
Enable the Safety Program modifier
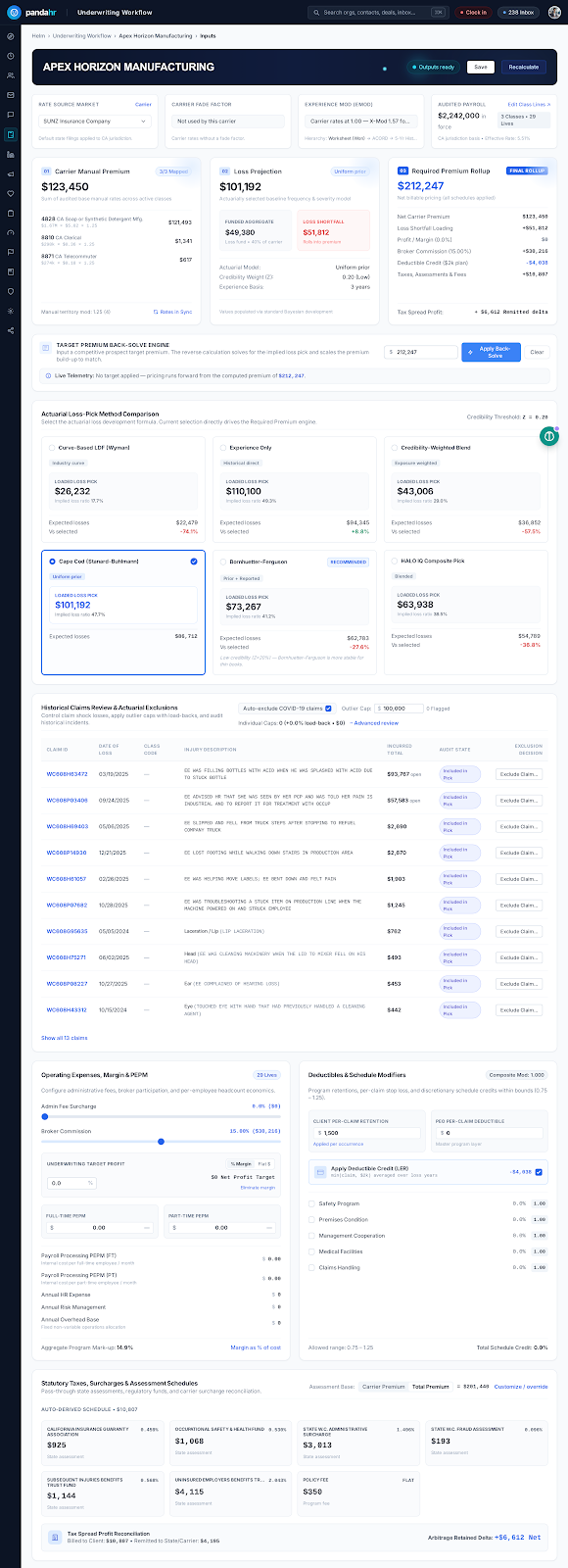pos(312,1203)
